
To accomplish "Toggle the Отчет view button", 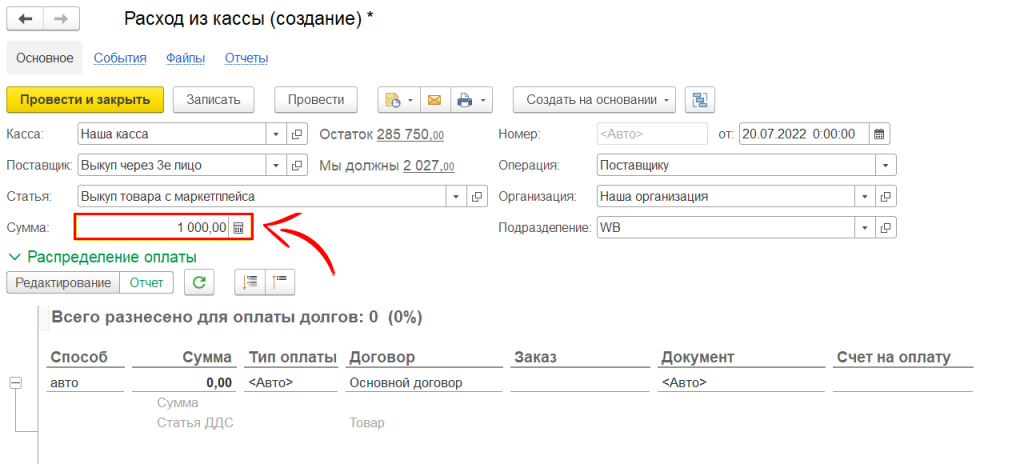I will pos(146,283).
